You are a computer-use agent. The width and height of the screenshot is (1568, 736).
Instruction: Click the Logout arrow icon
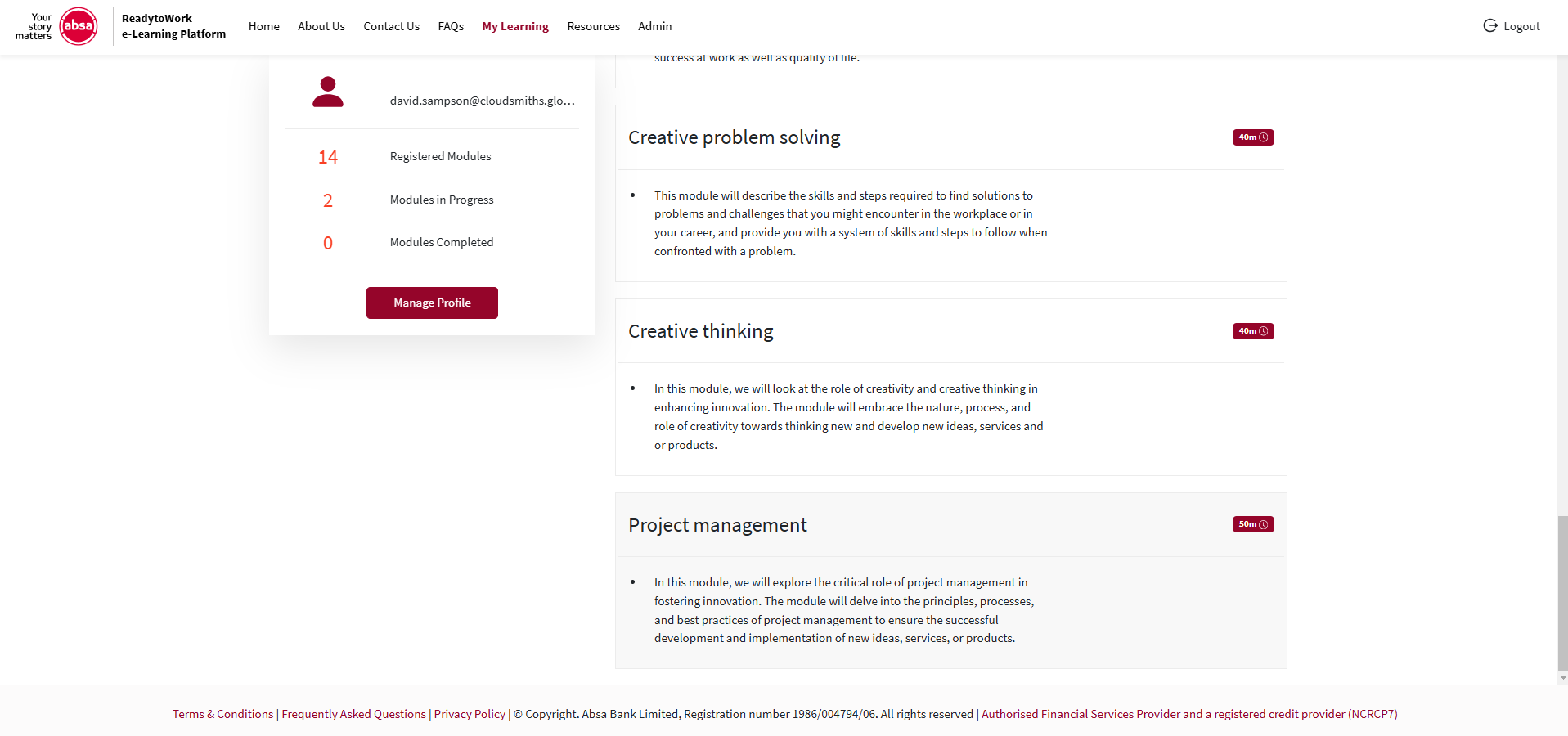(x=1490, y=26)
